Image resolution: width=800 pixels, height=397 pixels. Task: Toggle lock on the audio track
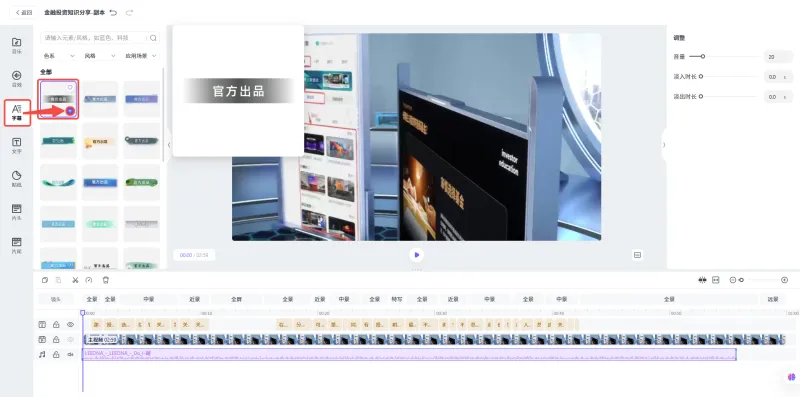[56, 354]
